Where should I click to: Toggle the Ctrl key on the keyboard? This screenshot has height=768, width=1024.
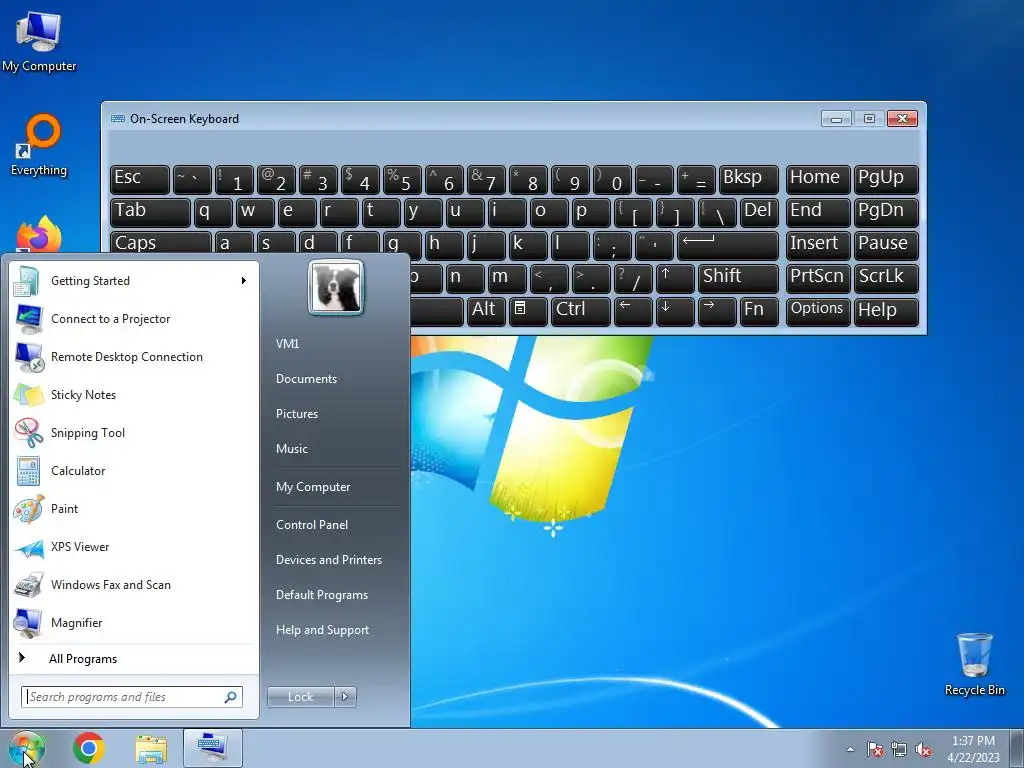pyautogui.click(x=581, y=312)
